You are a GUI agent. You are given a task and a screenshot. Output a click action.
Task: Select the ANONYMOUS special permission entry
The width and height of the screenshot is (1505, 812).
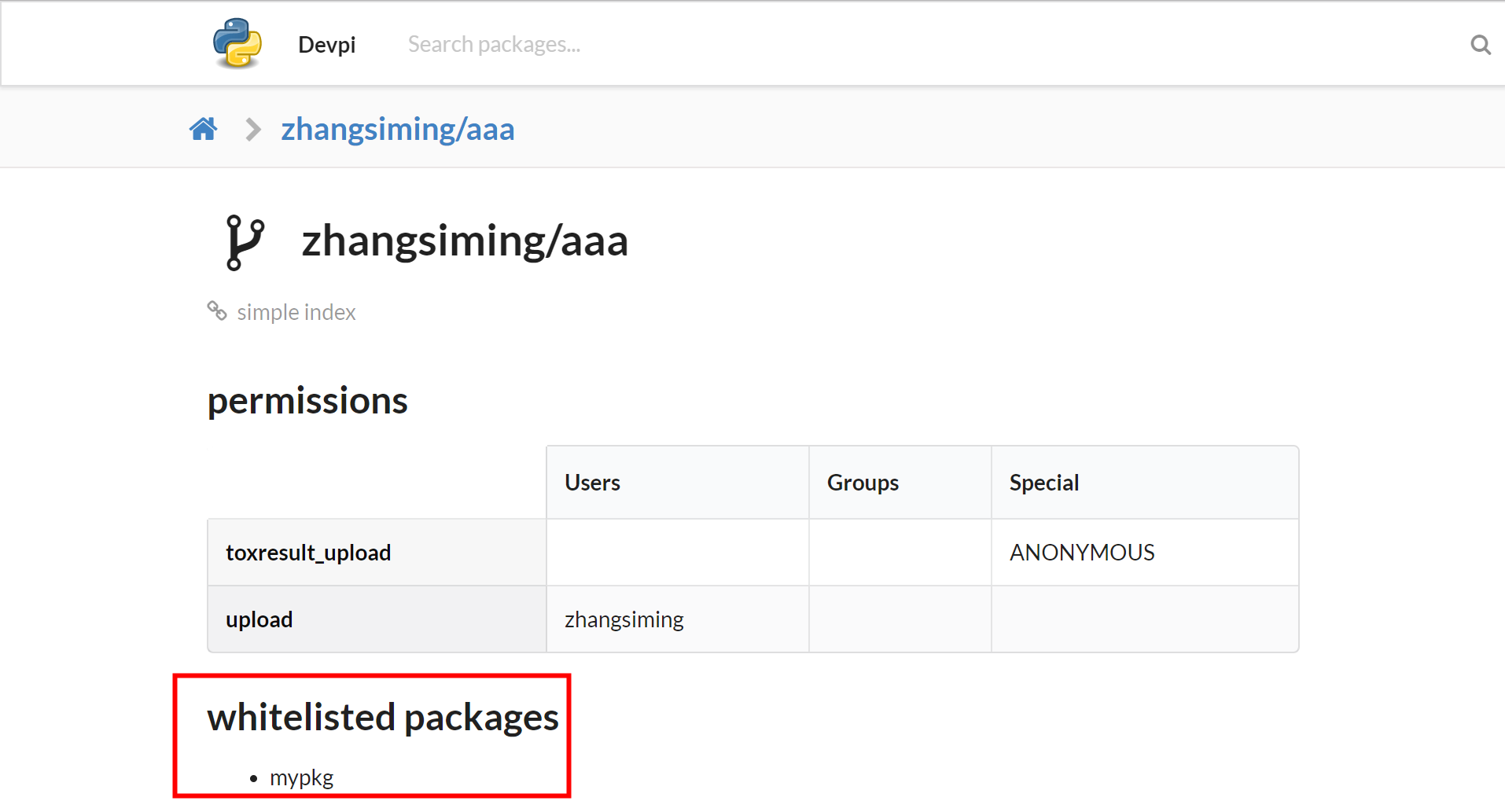tap(1082, 552)
